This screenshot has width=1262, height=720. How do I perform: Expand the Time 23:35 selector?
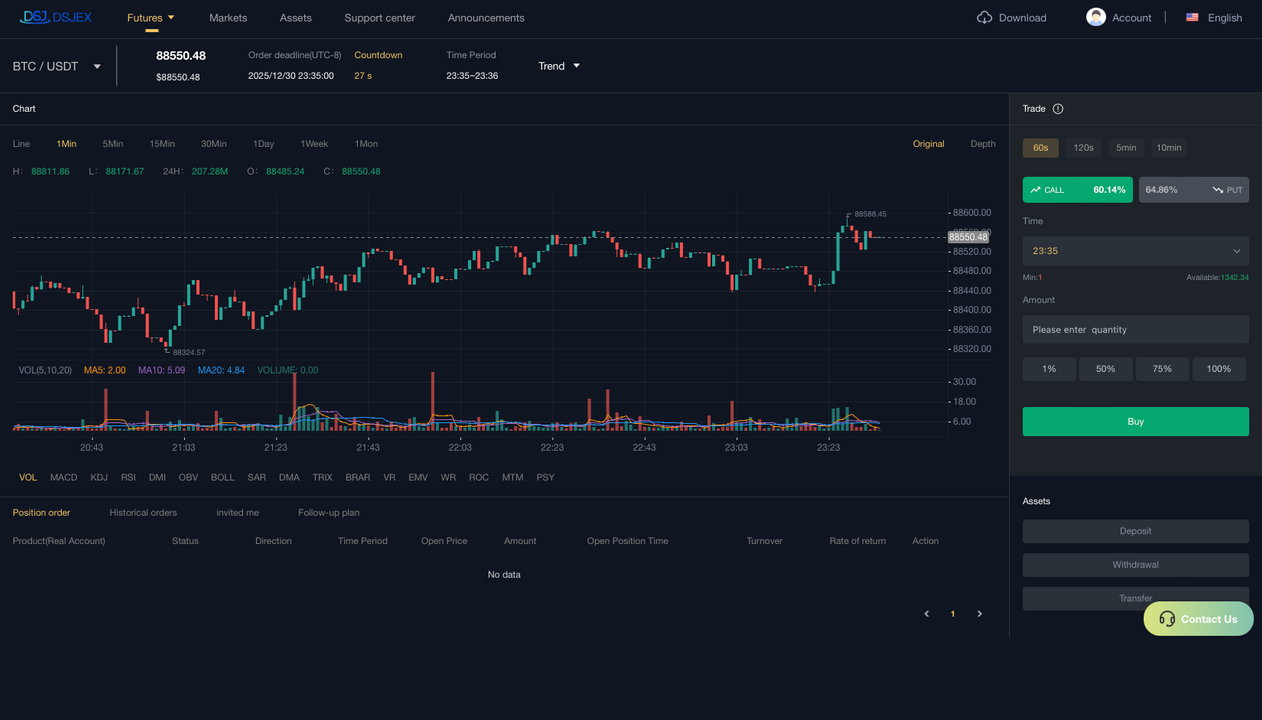point(1135,251)
